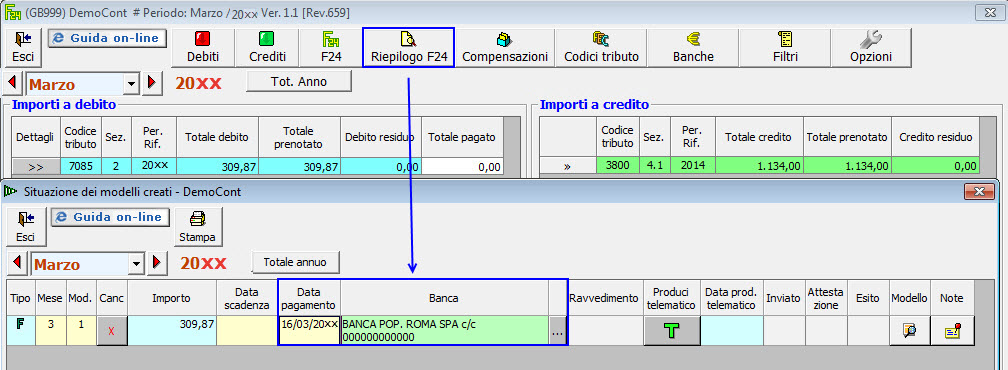1008x370 pixels.
Task: Open Codici tributo
Action: [x=601, y=48]
